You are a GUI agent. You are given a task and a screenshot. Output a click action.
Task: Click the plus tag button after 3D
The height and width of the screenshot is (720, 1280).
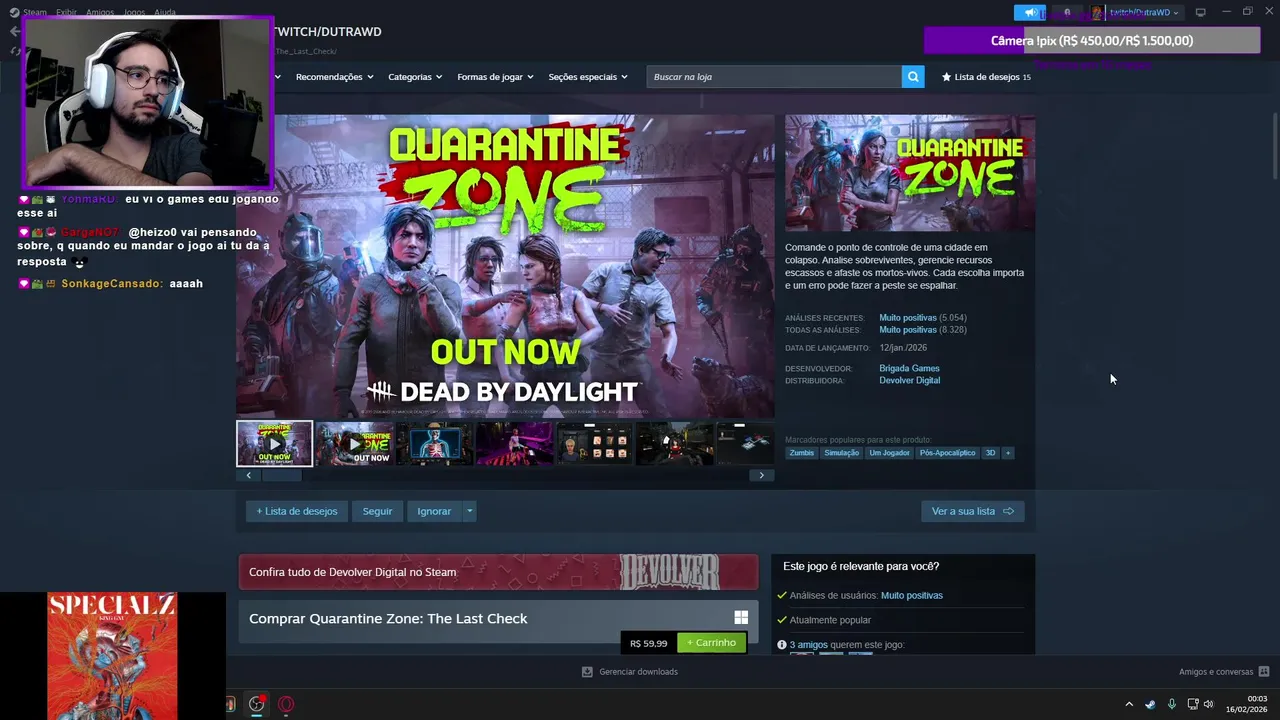pos(1008,453)
